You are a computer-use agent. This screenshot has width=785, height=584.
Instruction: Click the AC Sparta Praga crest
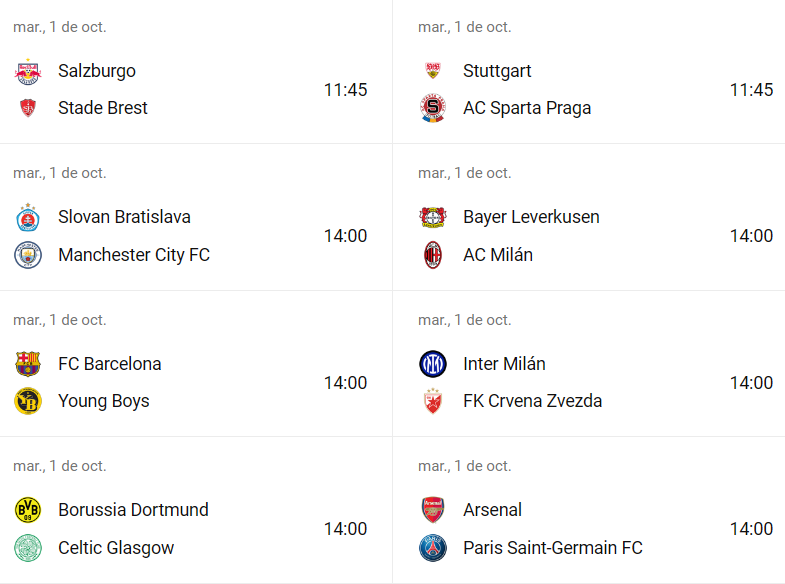tap(433, 108)
